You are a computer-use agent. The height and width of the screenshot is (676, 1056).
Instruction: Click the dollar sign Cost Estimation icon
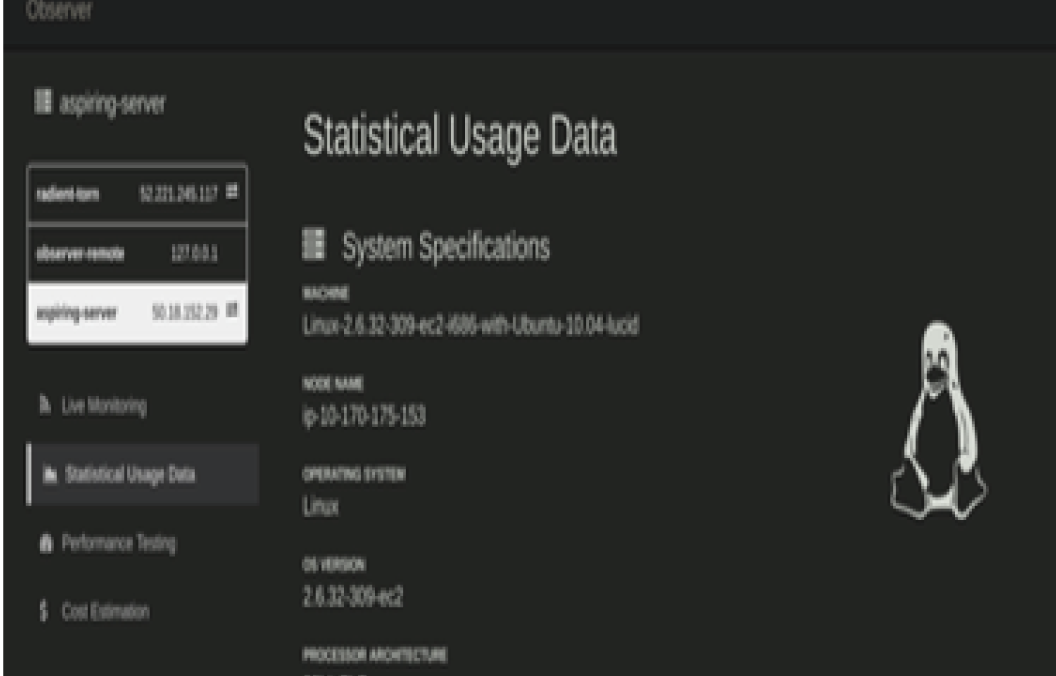(x=44, y=611)
